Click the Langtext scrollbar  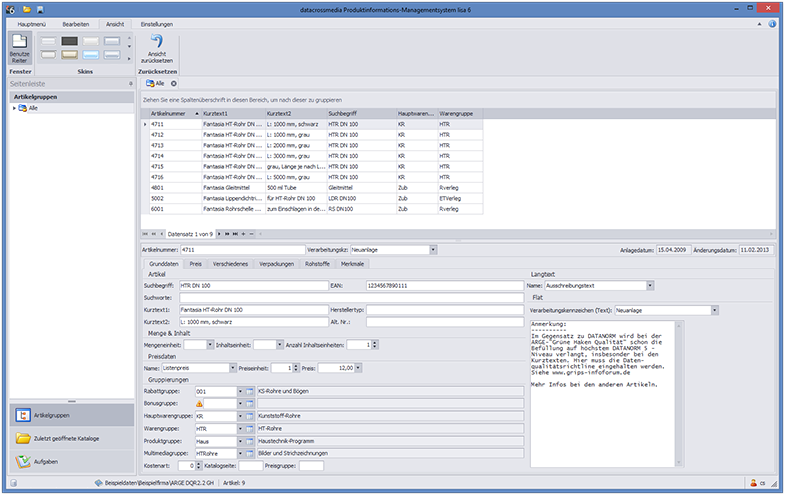point(679,394)
